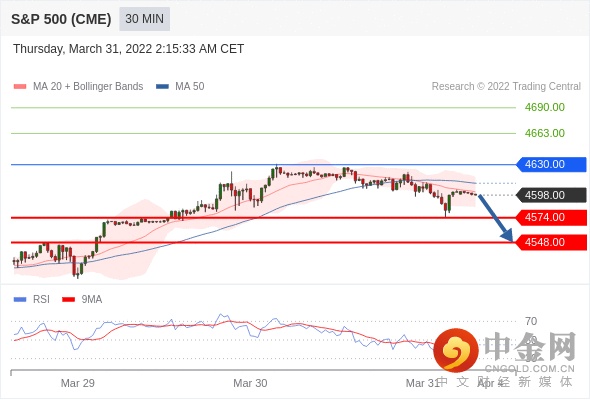Select the 4574.00 red support label
Image resolution: width=590 pixels, height=400 pixels.
click(551, 217)
